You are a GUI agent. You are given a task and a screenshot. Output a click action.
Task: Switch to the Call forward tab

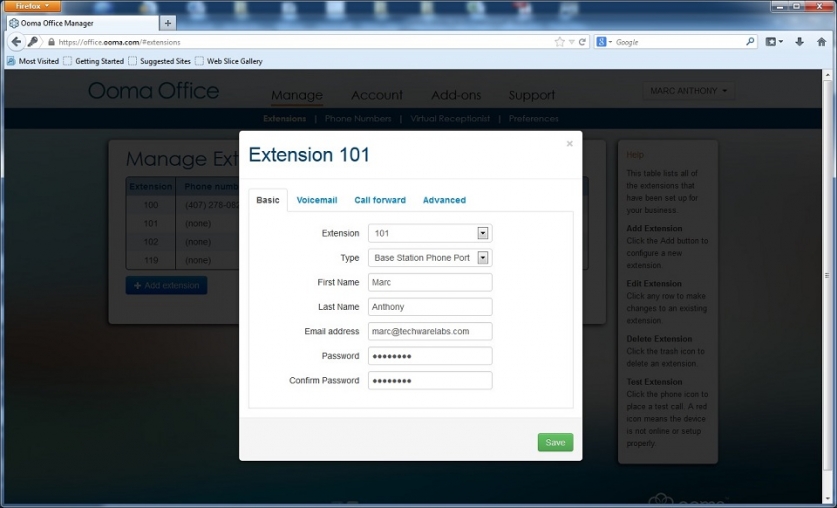(380, 200)
